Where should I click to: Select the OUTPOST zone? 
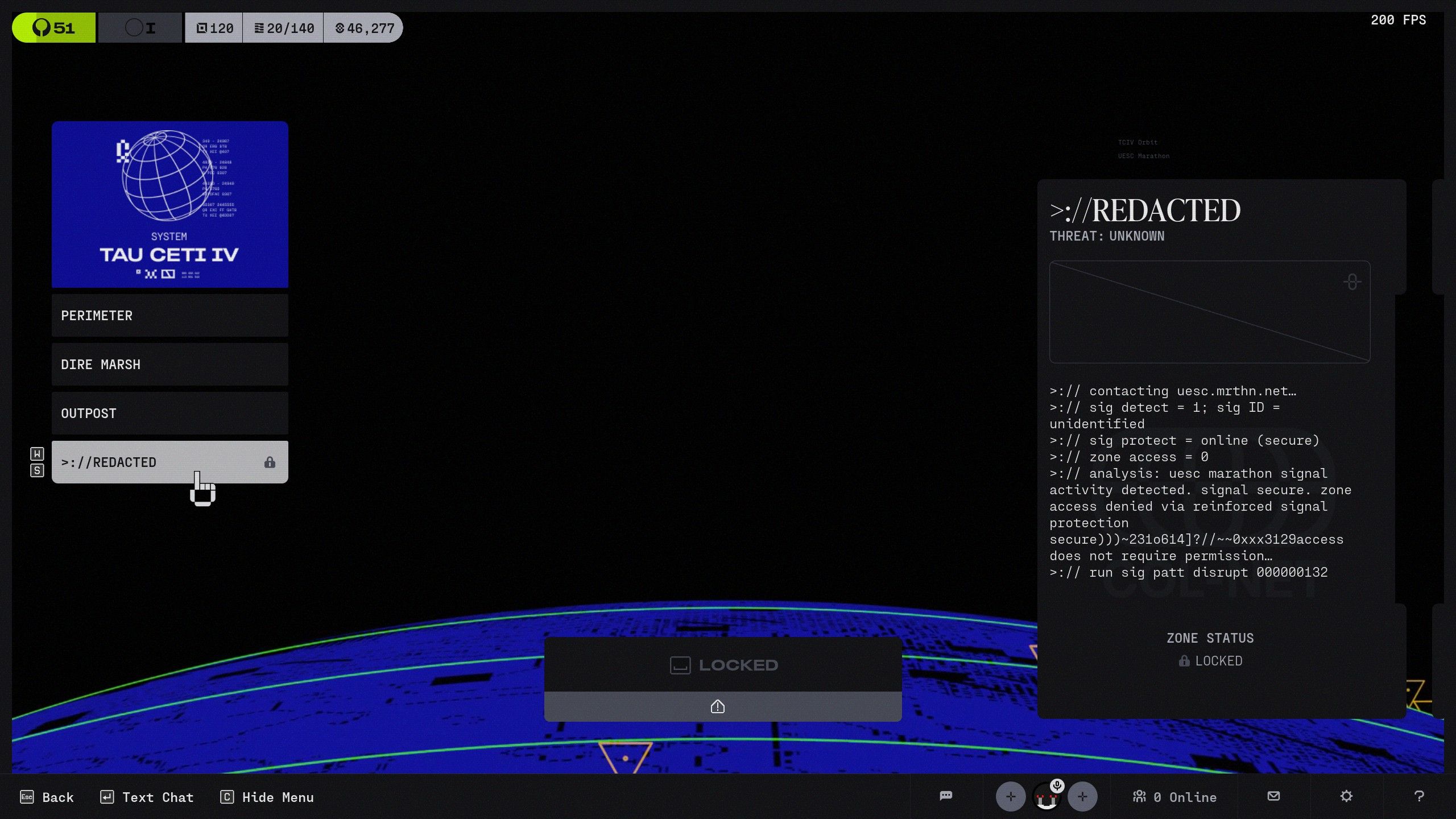point(169,413)
